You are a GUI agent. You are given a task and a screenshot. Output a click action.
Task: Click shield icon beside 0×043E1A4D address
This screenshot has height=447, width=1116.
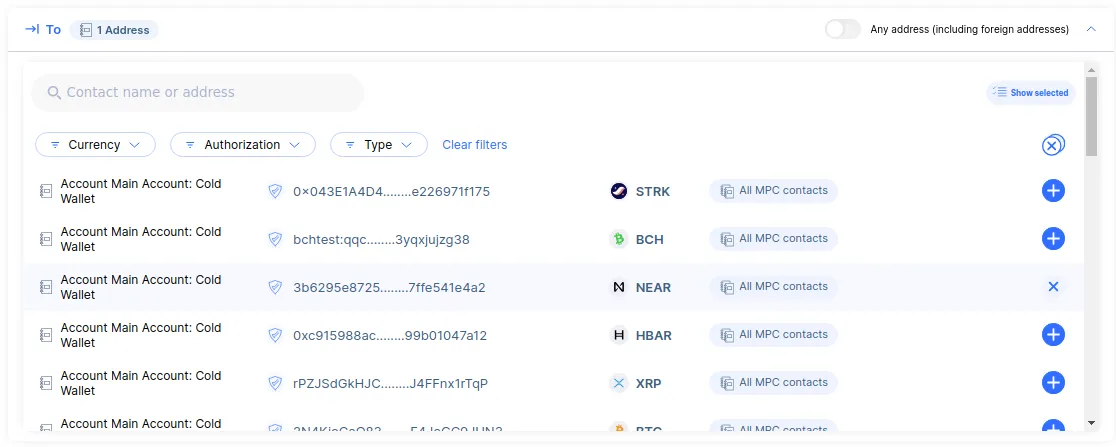pos(275,191)
